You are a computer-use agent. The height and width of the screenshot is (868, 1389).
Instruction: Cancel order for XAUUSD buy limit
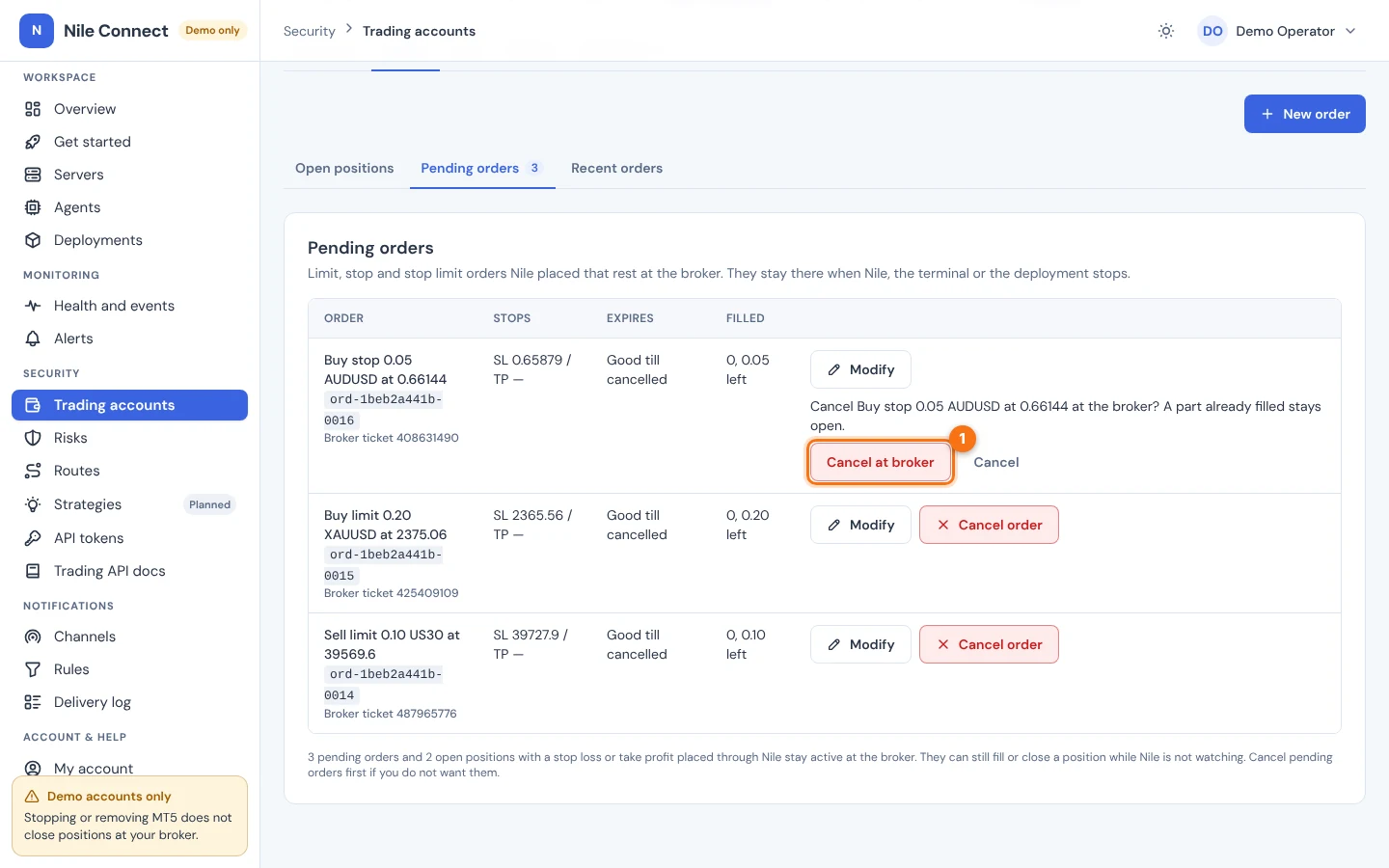pos(989,525)
